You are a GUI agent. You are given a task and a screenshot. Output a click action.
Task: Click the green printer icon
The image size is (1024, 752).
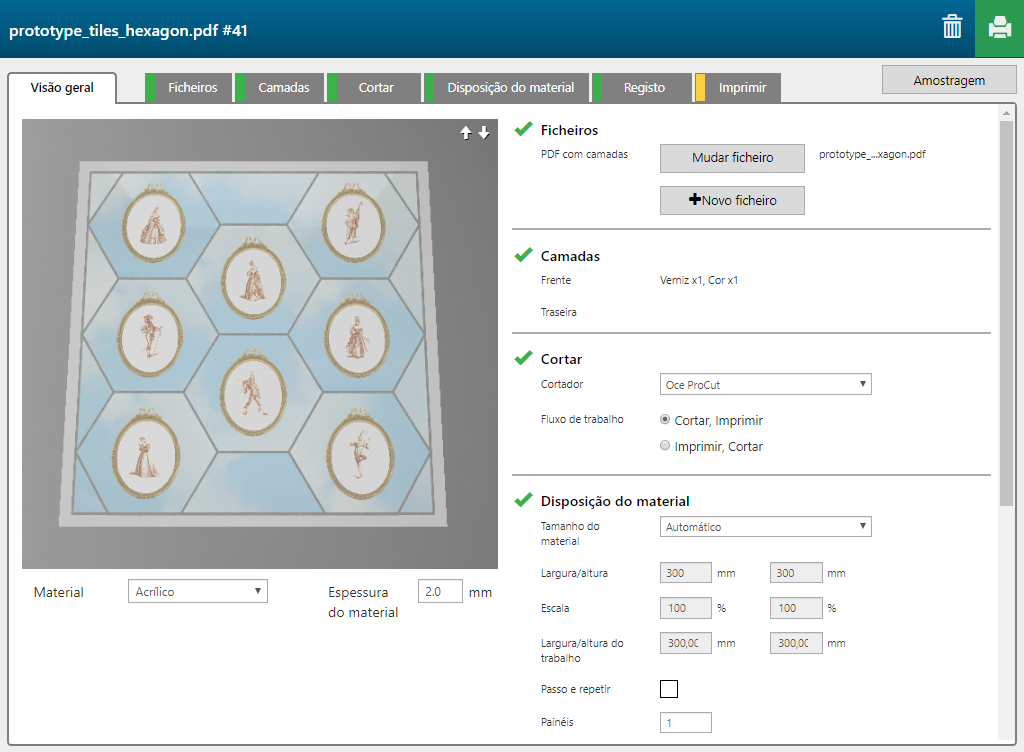point(999,28)
